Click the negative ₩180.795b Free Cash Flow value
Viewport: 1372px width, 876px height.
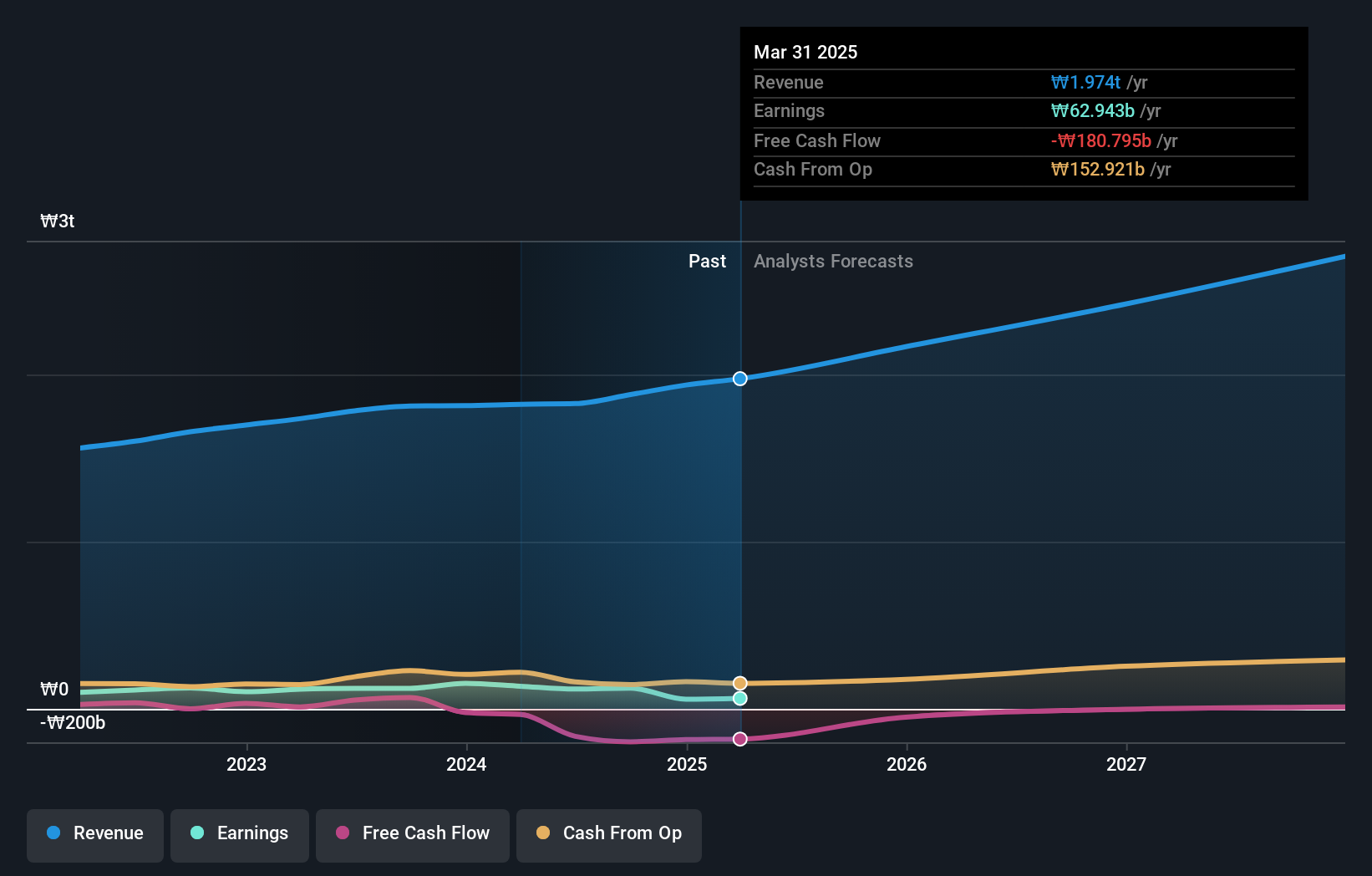(1101, 140)
